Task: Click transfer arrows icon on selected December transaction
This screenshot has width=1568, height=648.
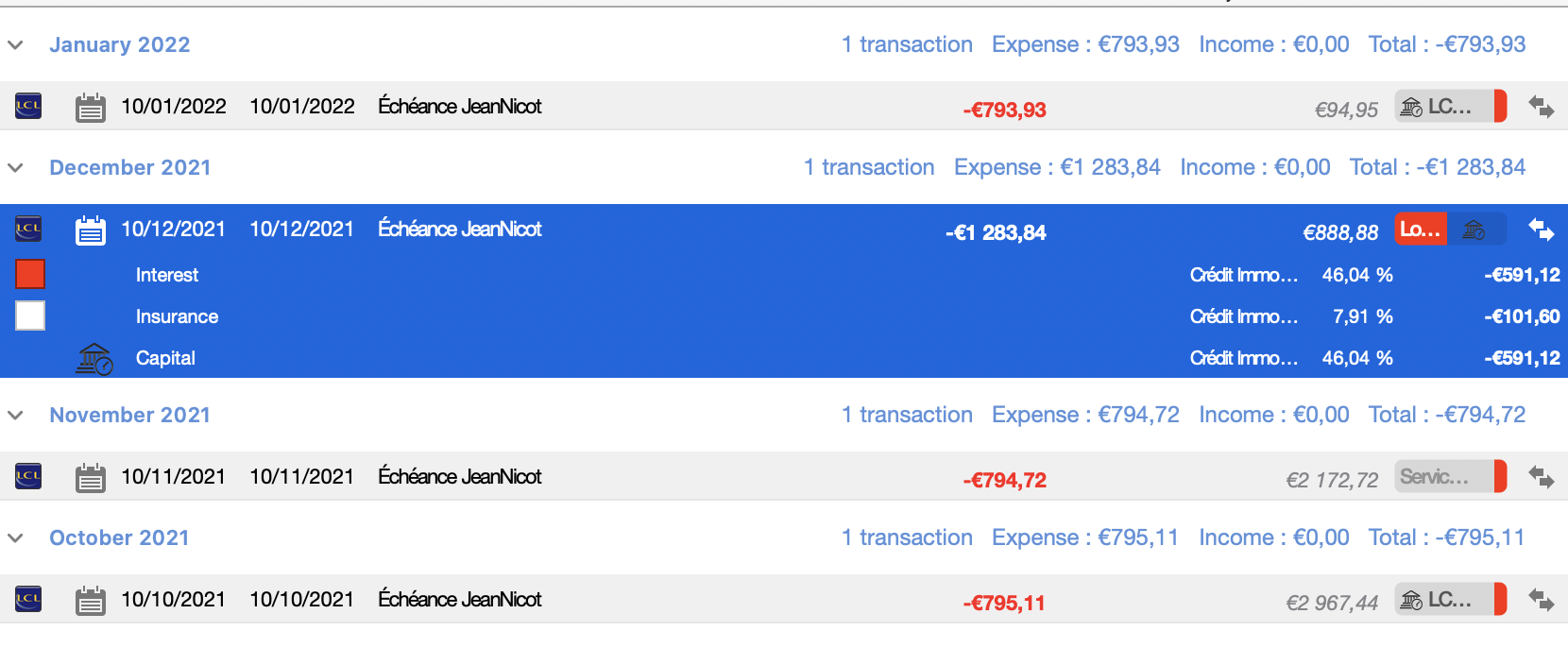Action: click(x=1541, y=230)
